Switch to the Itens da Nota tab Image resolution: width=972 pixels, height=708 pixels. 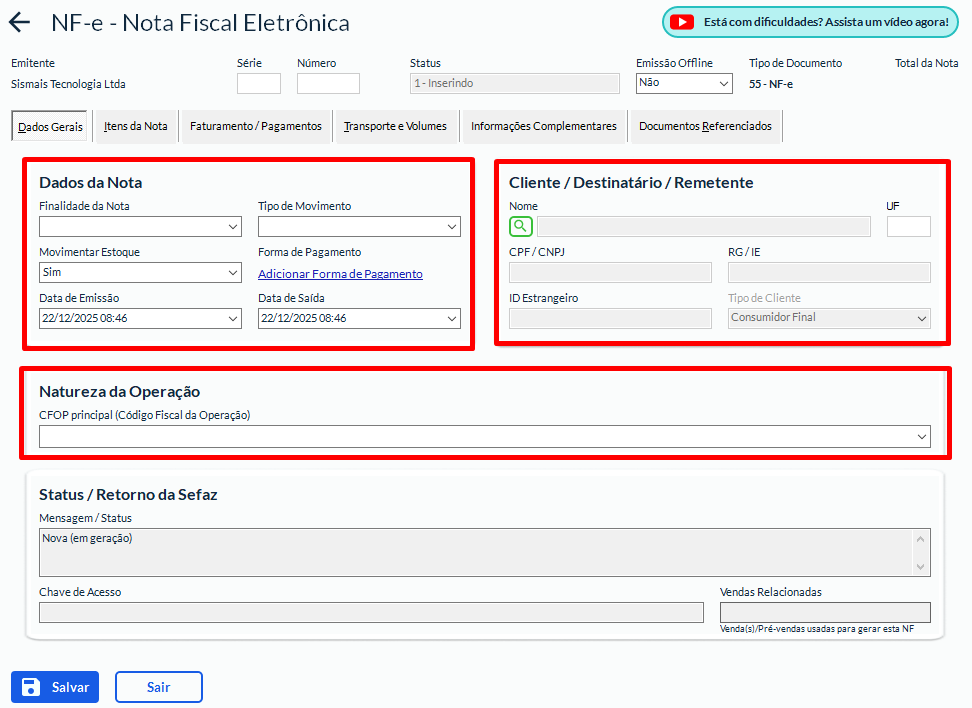click(135, 127)
